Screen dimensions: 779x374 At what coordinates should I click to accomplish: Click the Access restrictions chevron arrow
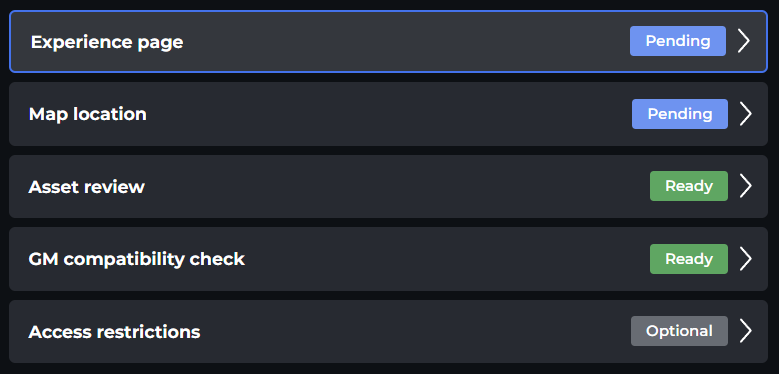(745, 331)
